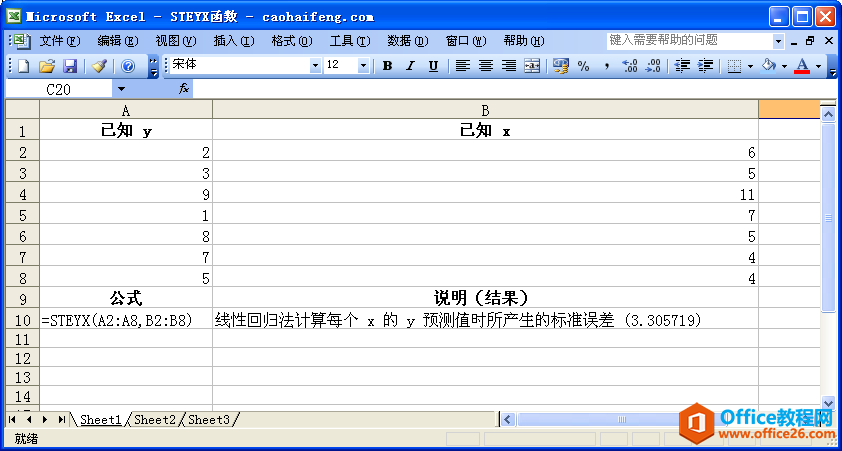The height and width of the screenshot is (451, 842).
Task: Increase decimal places
Action: click(629, 66)
